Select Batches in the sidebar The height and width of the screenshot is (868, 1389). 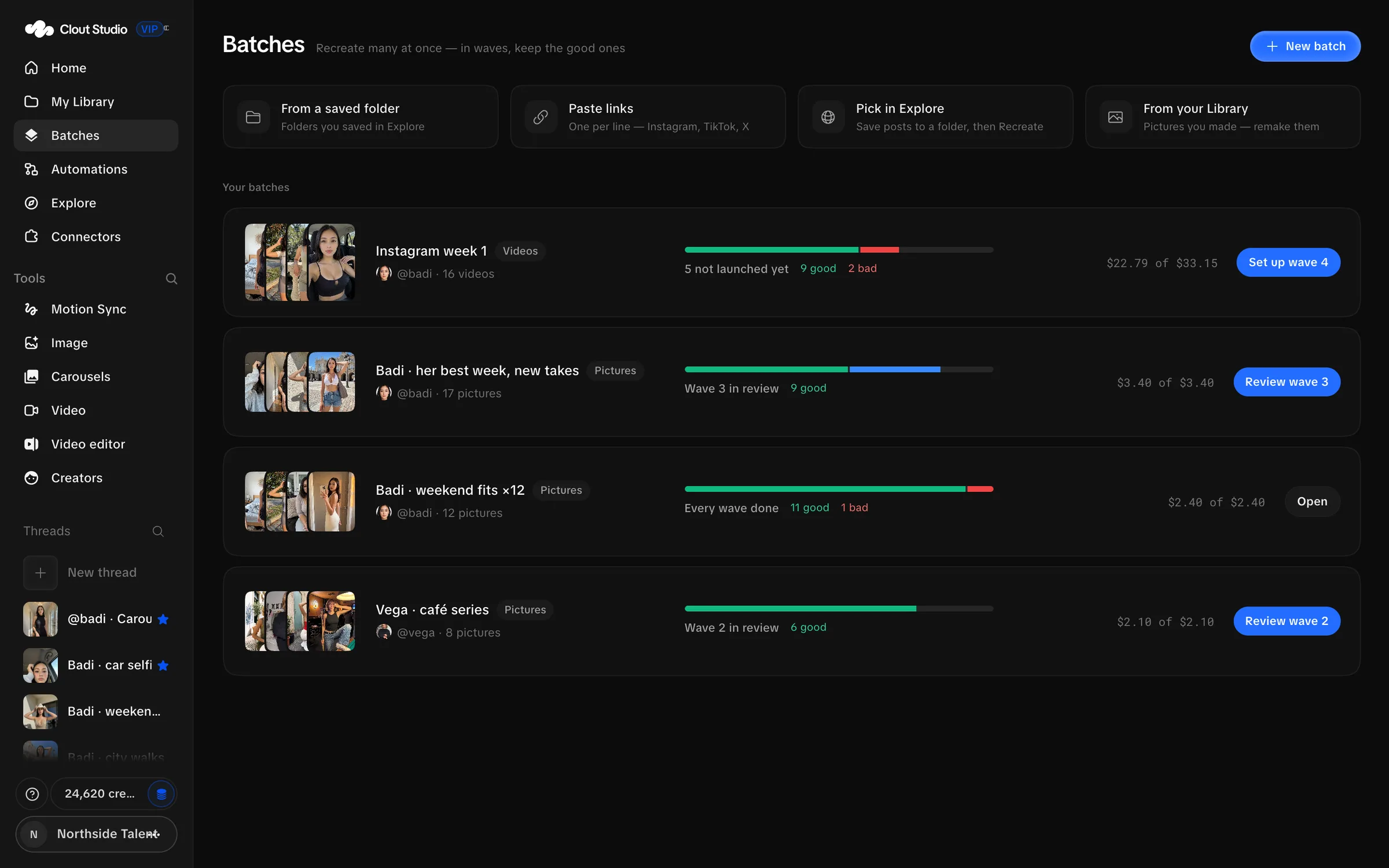pyautogui.click(x=95, y=135)
